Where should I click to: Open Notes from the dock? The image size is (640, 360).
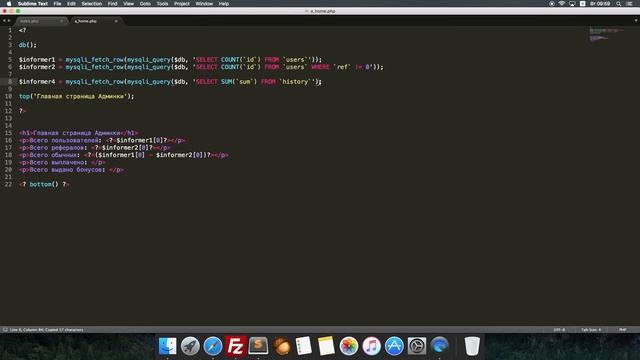coord(326,346)
